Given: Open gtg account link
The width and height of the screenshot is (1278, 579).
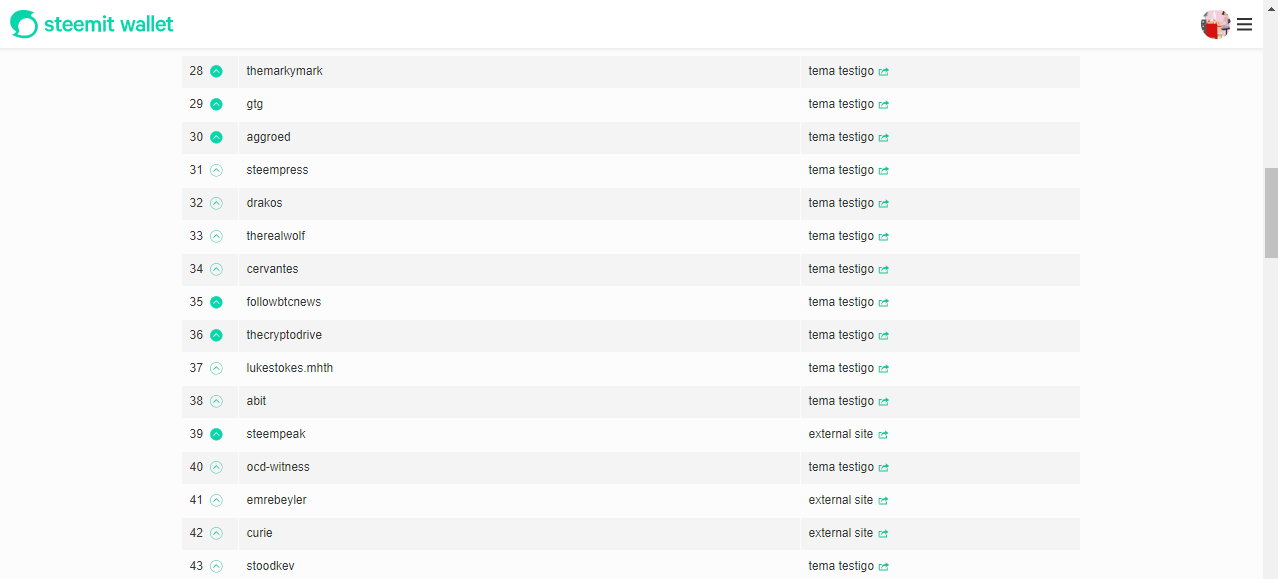Looking at the screenshot, I should (x=255, y=104).
